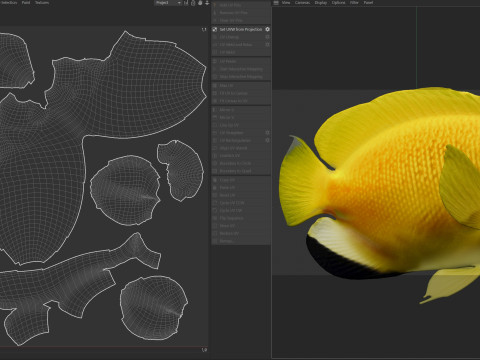Image resolution: width=480 pixels, height=360 pixels.
Task: Choose Cycle UV CW
Action: click(241, 210)
